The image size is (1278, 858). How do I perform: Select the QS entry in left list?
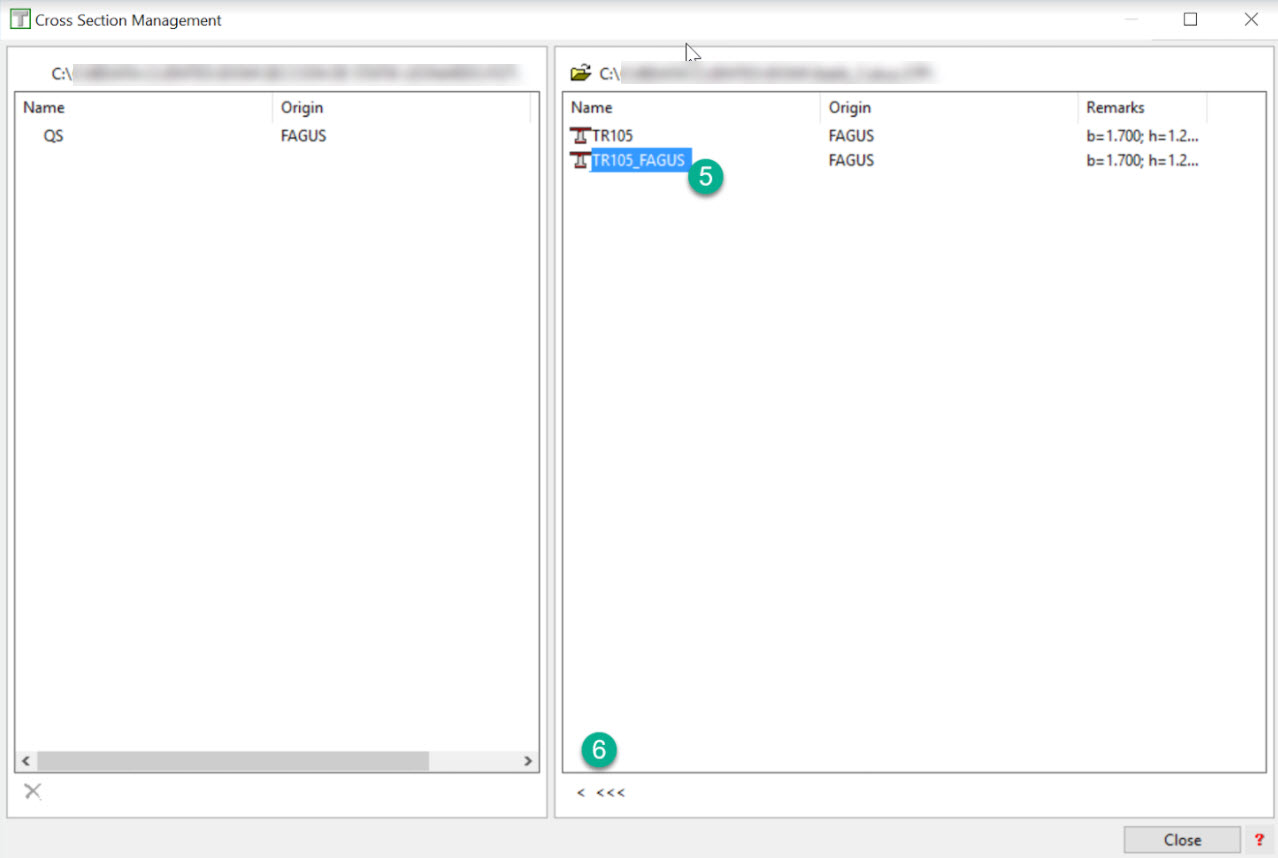[53, 136]
